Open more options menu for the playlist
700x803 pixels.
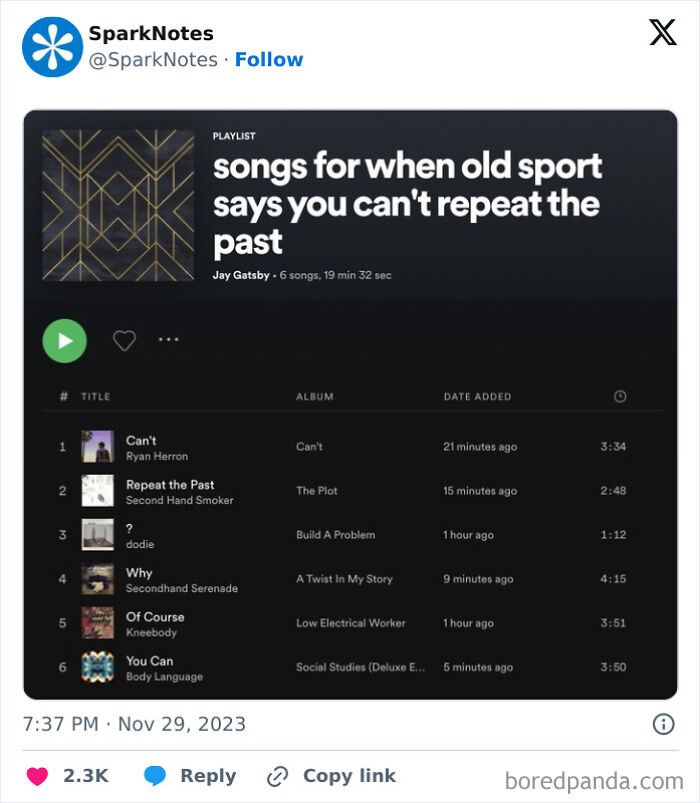point(168,340)
